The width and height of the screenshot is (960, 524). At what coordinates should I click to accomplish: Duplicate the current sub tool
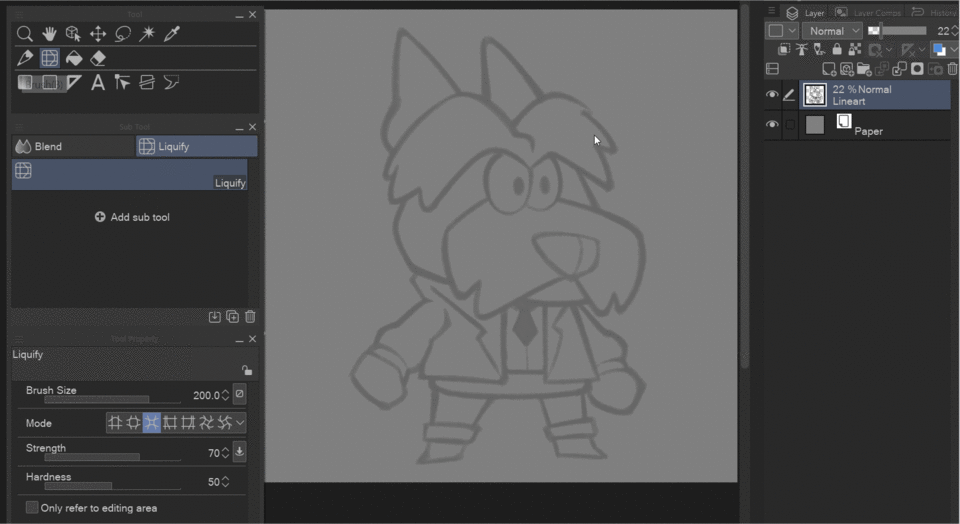233,316
